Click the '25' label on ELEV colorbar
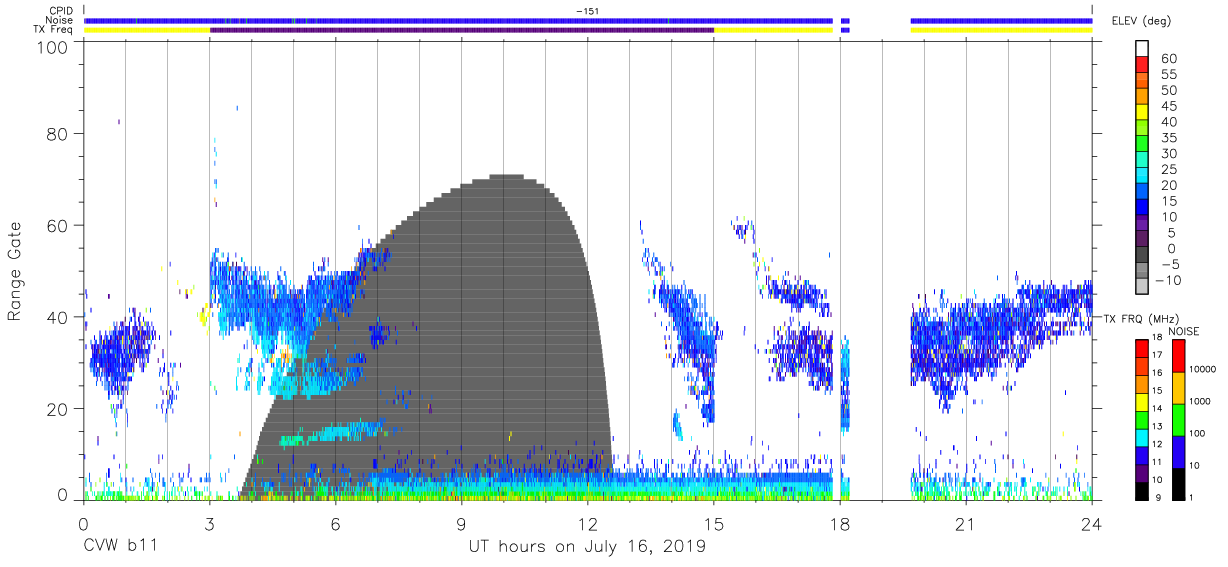 (x=1168, y=170)
